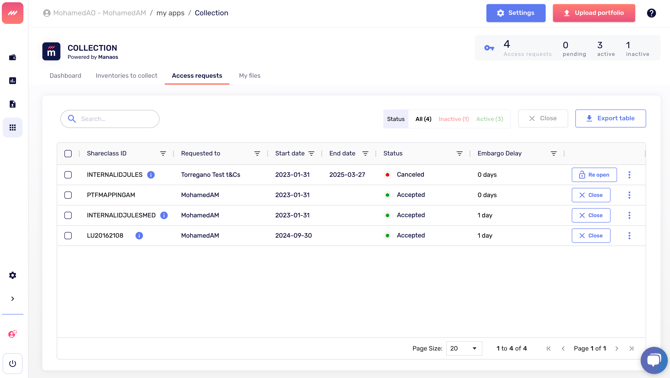Click the power logout icon
Viewport: 670px width, 378px height.
(12, 363)
